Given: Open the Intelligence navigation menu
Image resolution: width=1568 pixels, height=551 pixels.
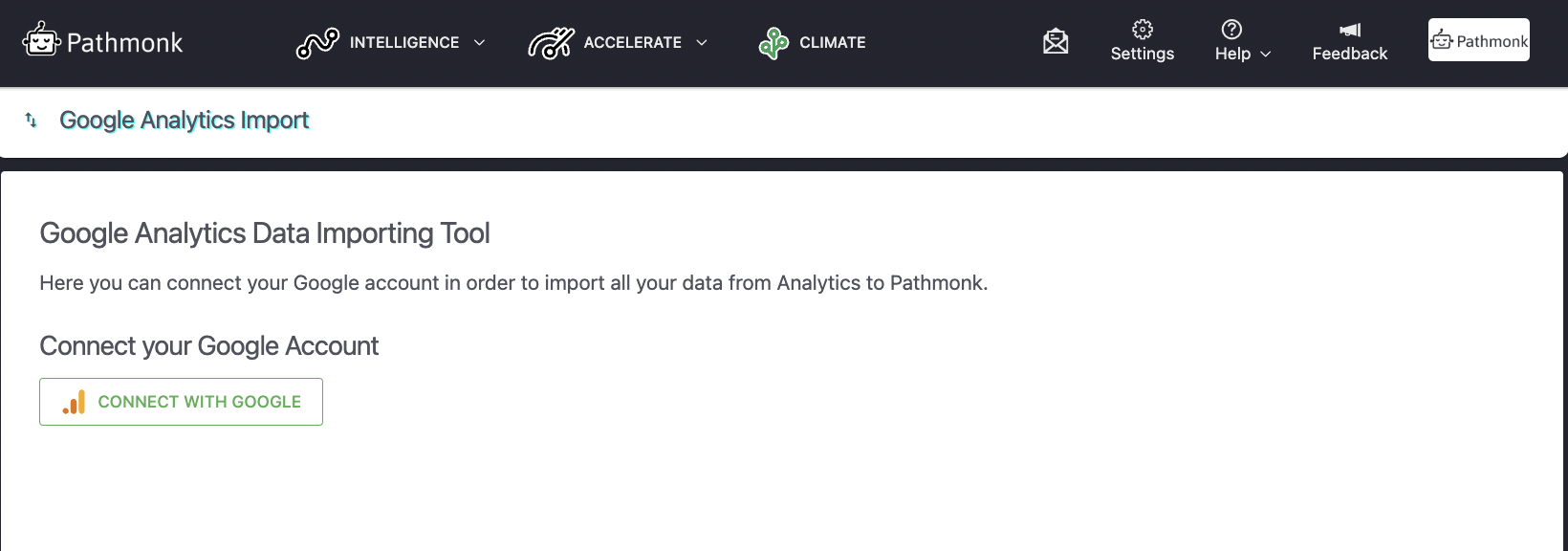Looking at the screenshot, I should click(x=404, y=42).
